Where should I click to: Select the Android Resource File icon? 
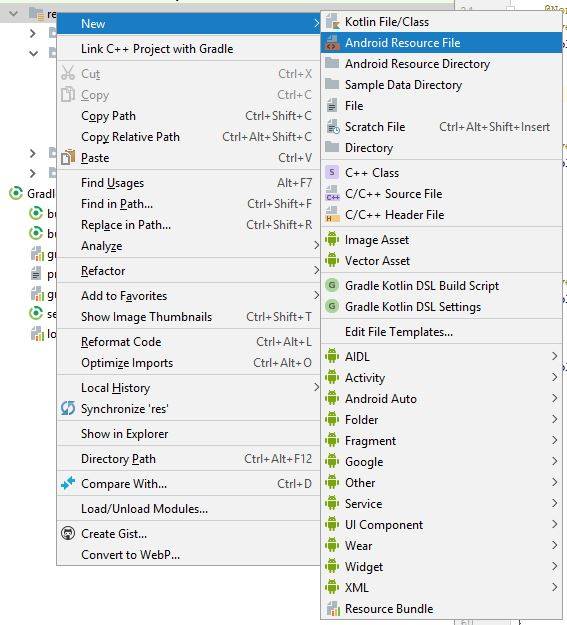click(x=332, y=43)
